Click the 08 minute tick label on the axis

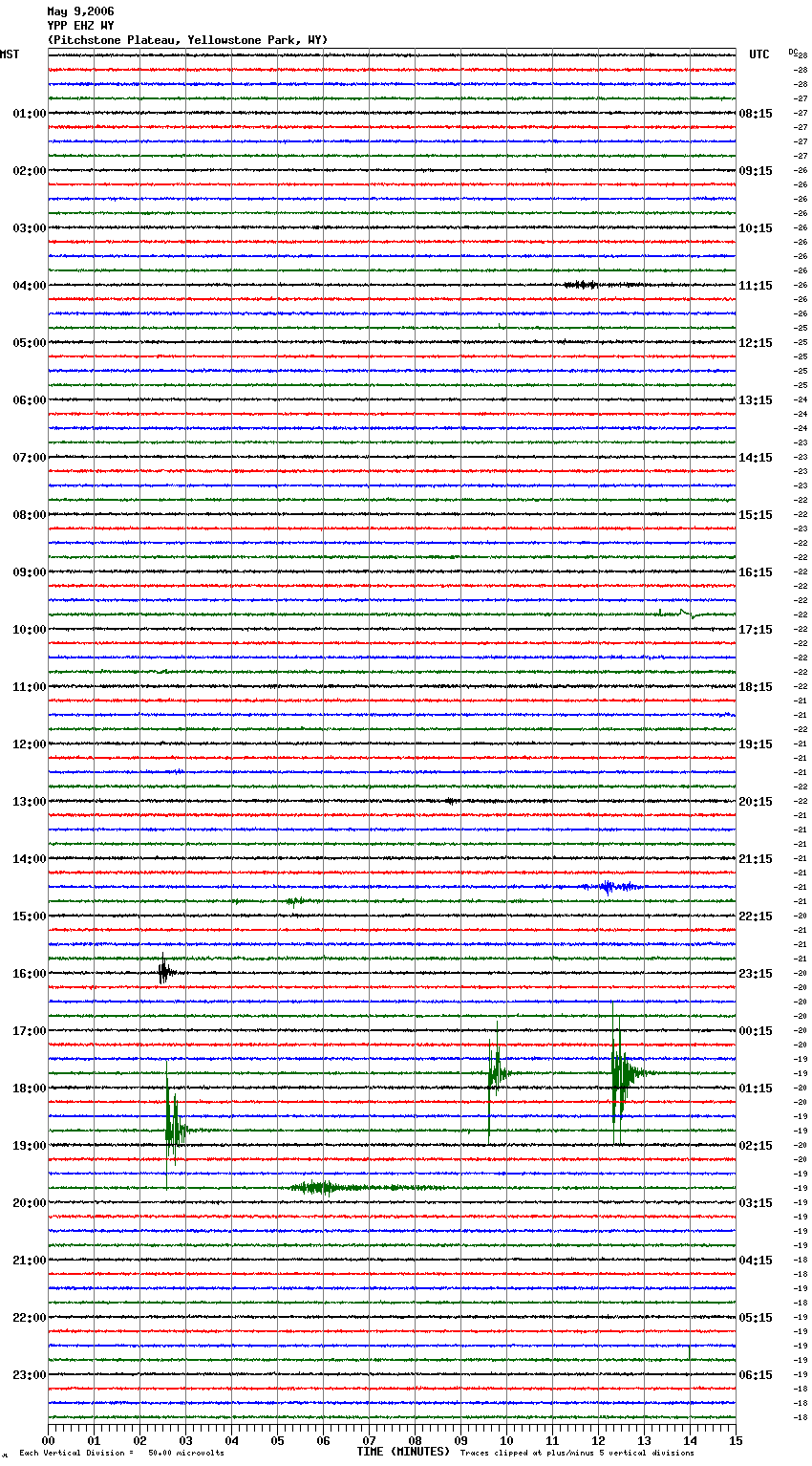coord(415,1440)
